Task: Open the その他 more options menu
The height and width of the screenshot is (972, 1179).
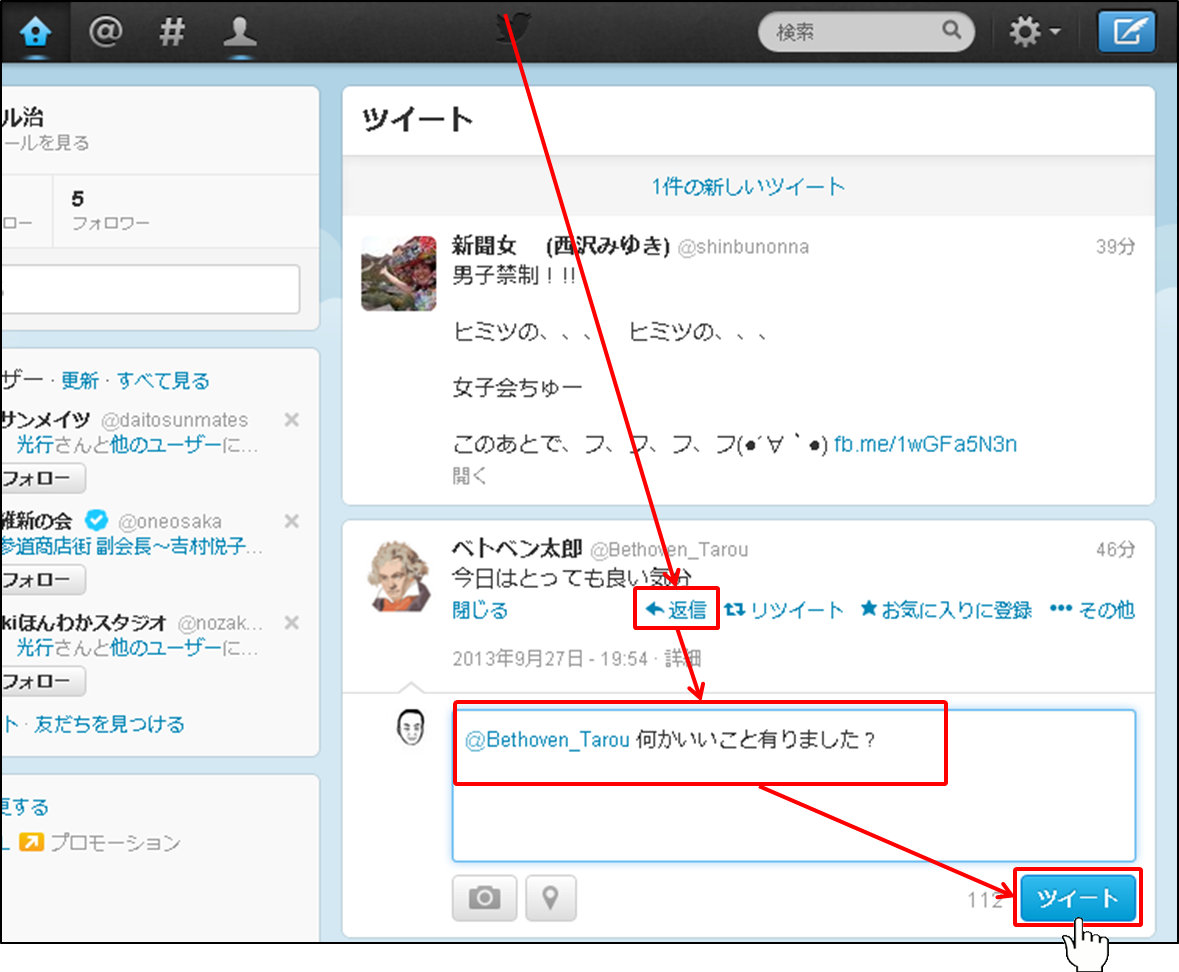Action: [x=1092, y=610]
